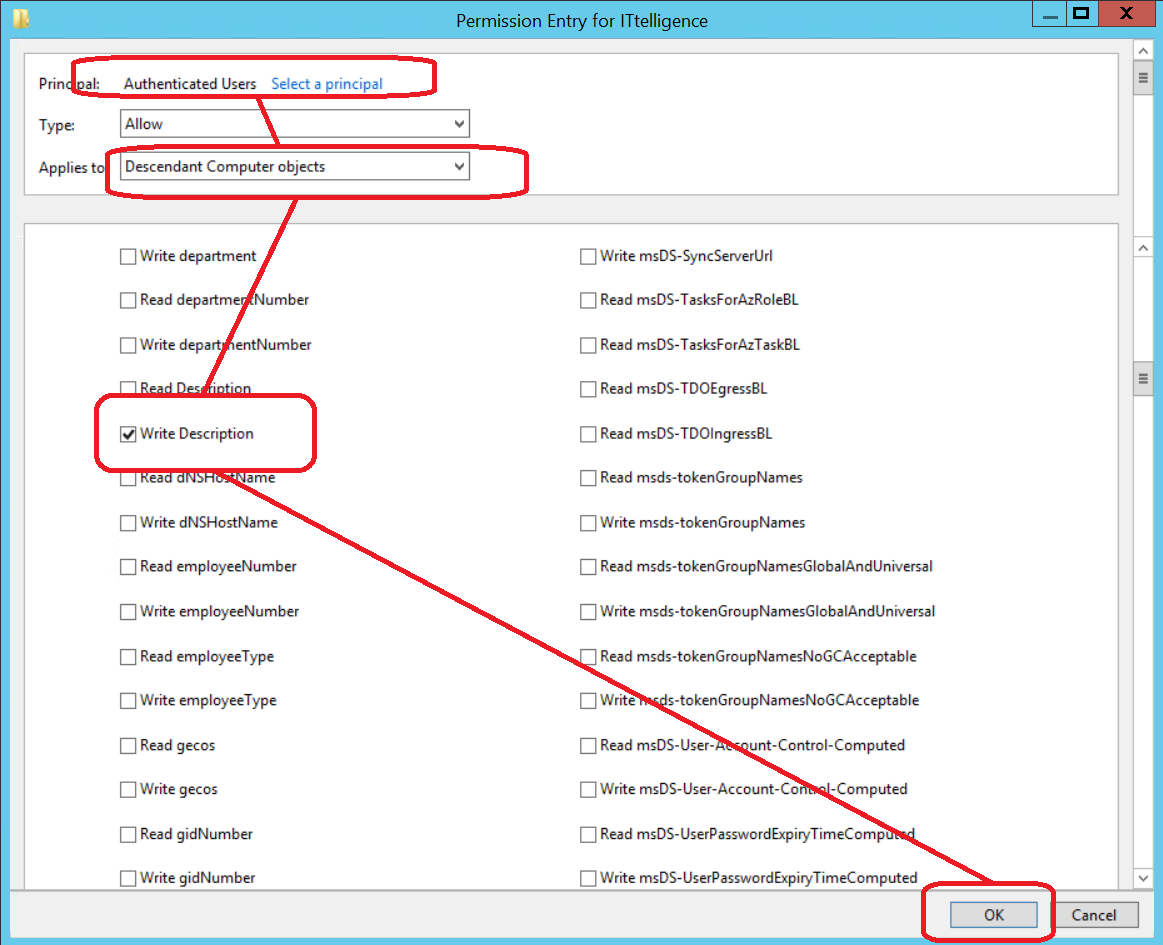Check Read msDS-User-Account-Control-Computed checkbox
The height and width of the screenshot is (945, 1163).
tap(588, 745)
